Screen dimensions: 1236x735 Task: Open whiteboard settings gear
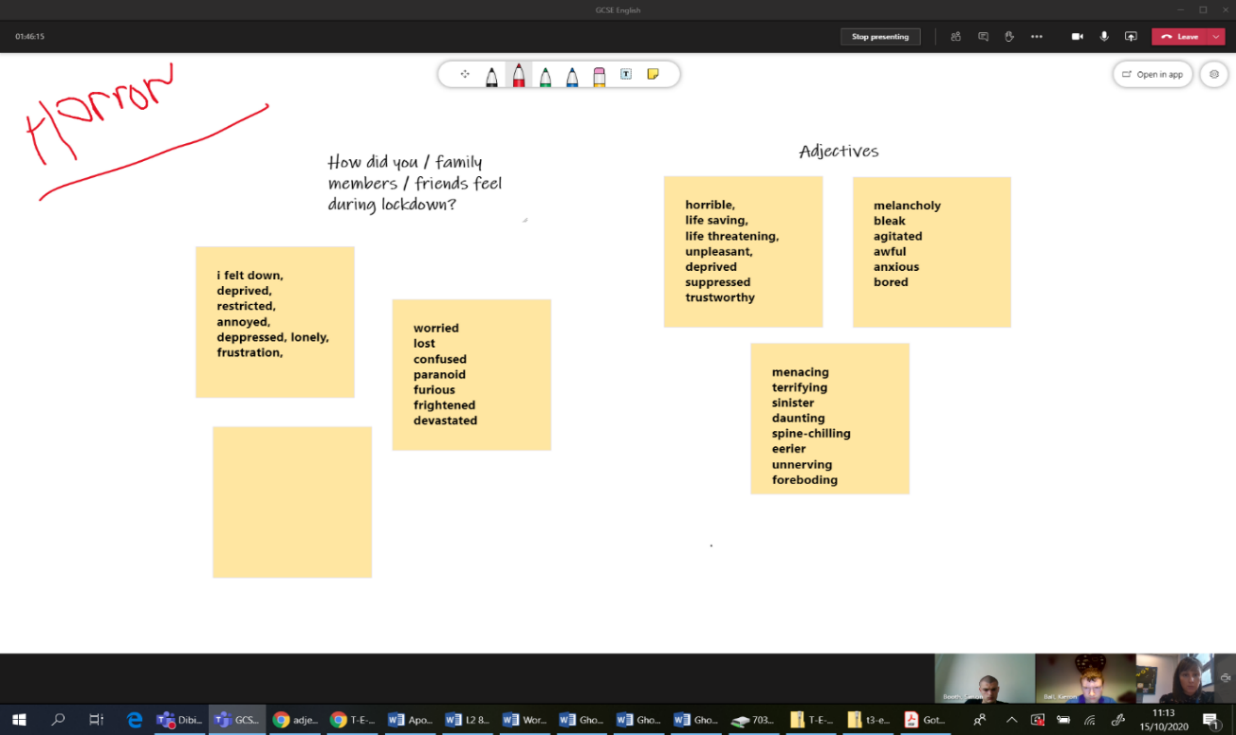1214,74
